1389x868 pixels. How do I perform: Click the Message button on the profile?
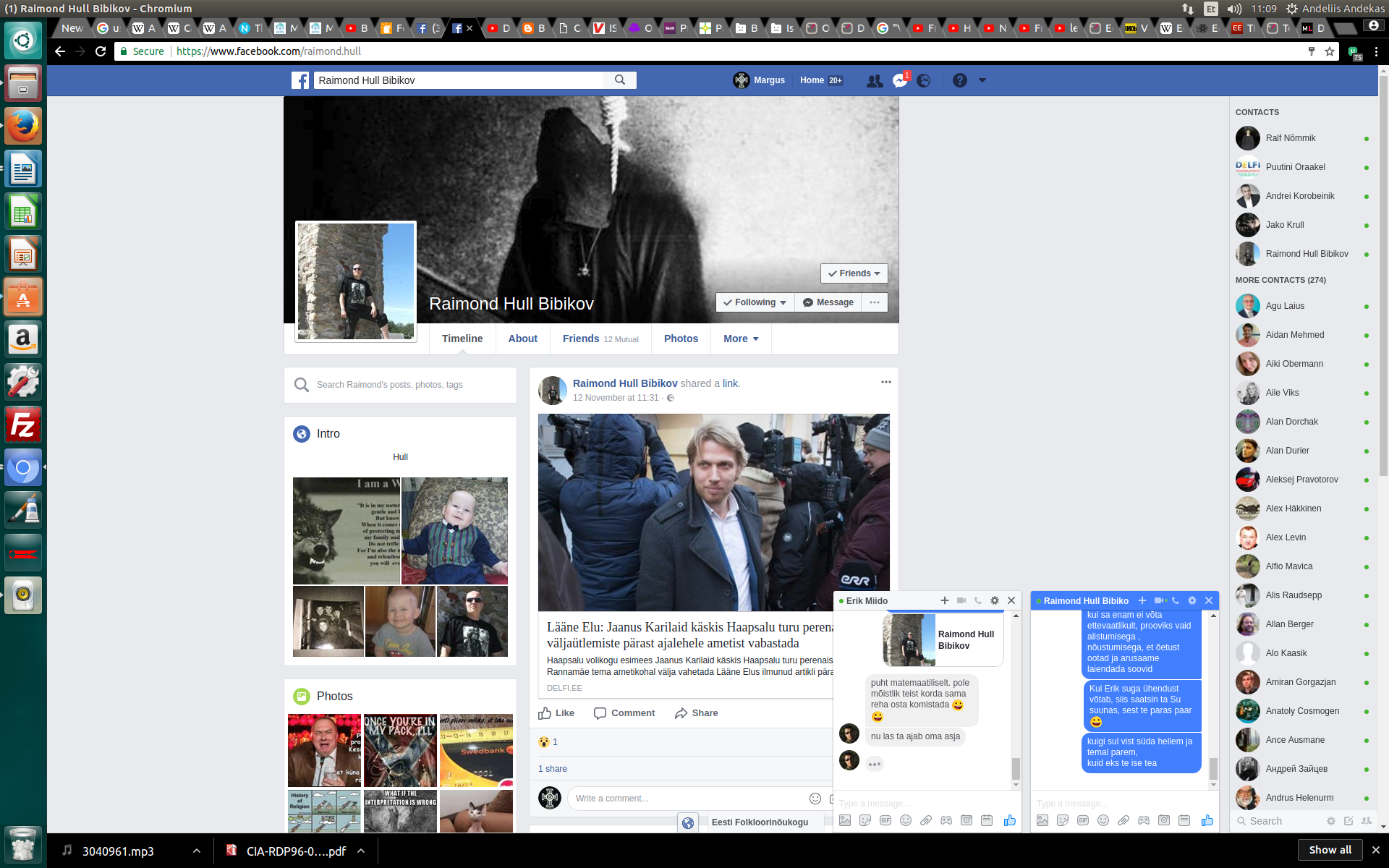click(x=828, y=302)
